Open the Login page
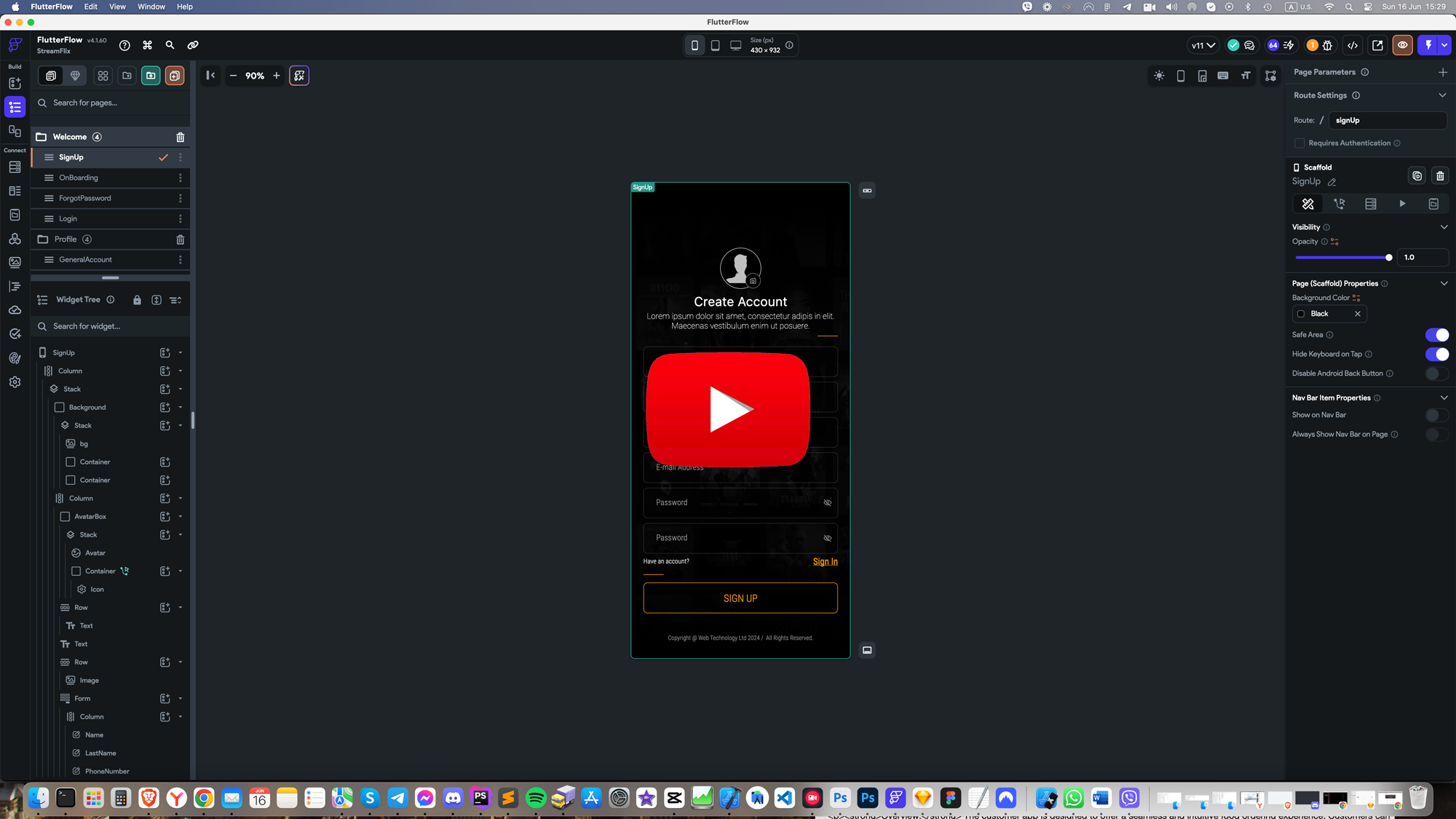Screen dimensions: 1456x819 click(x=68, y=218)
